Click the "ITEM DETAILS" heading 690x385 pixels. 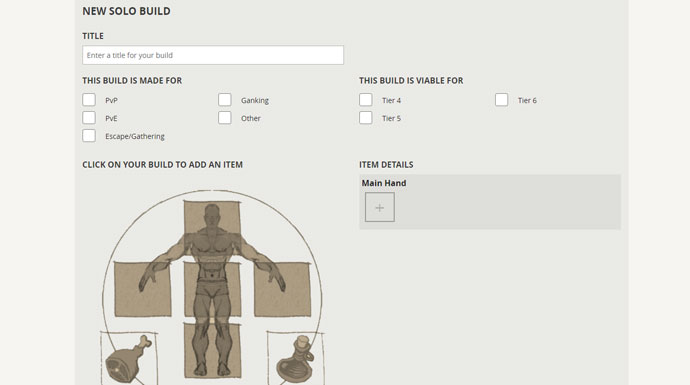(x=386, y=165)
